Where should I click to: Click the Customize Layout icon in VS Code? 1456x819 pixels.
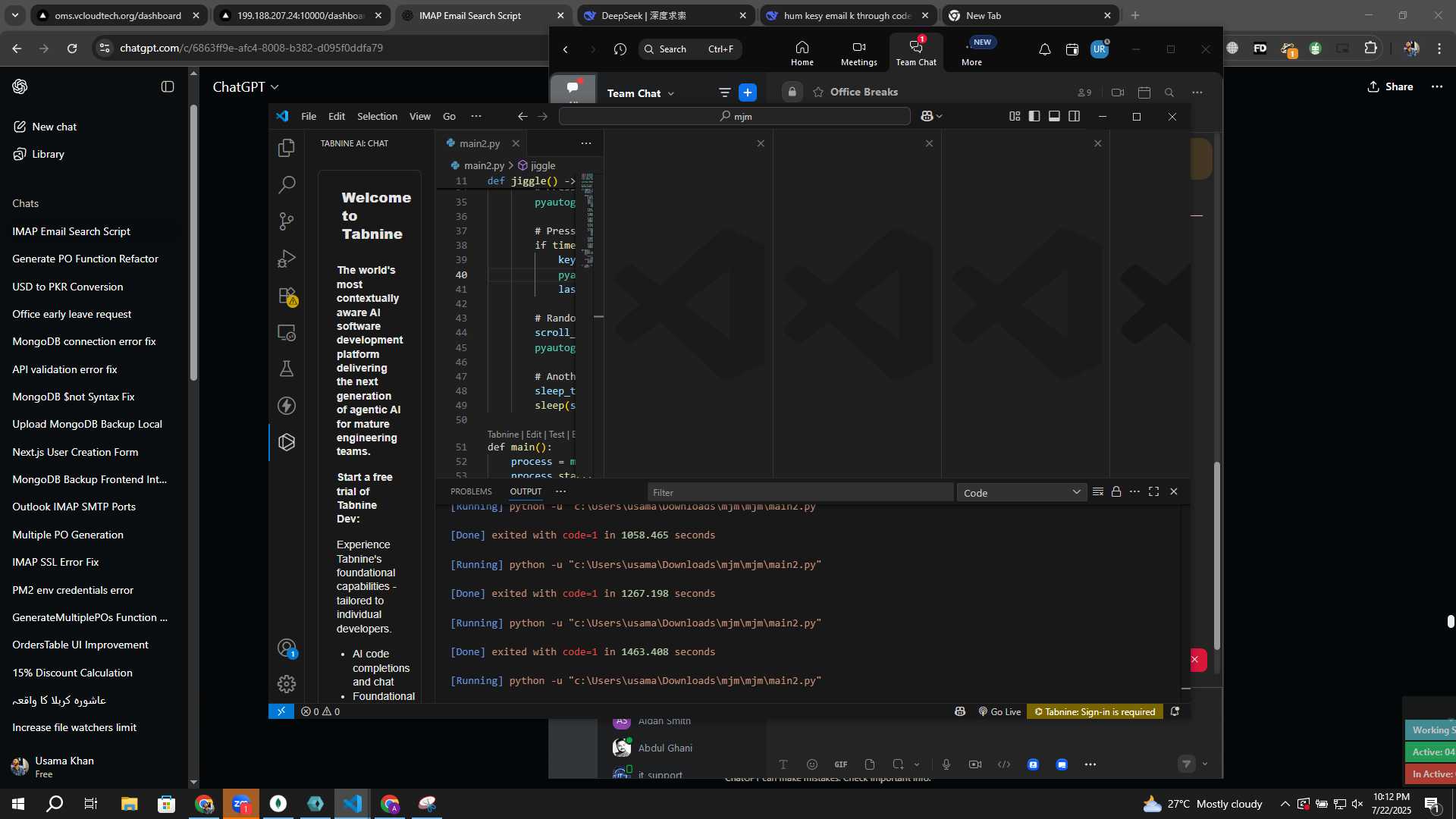tap(1015, 116)
